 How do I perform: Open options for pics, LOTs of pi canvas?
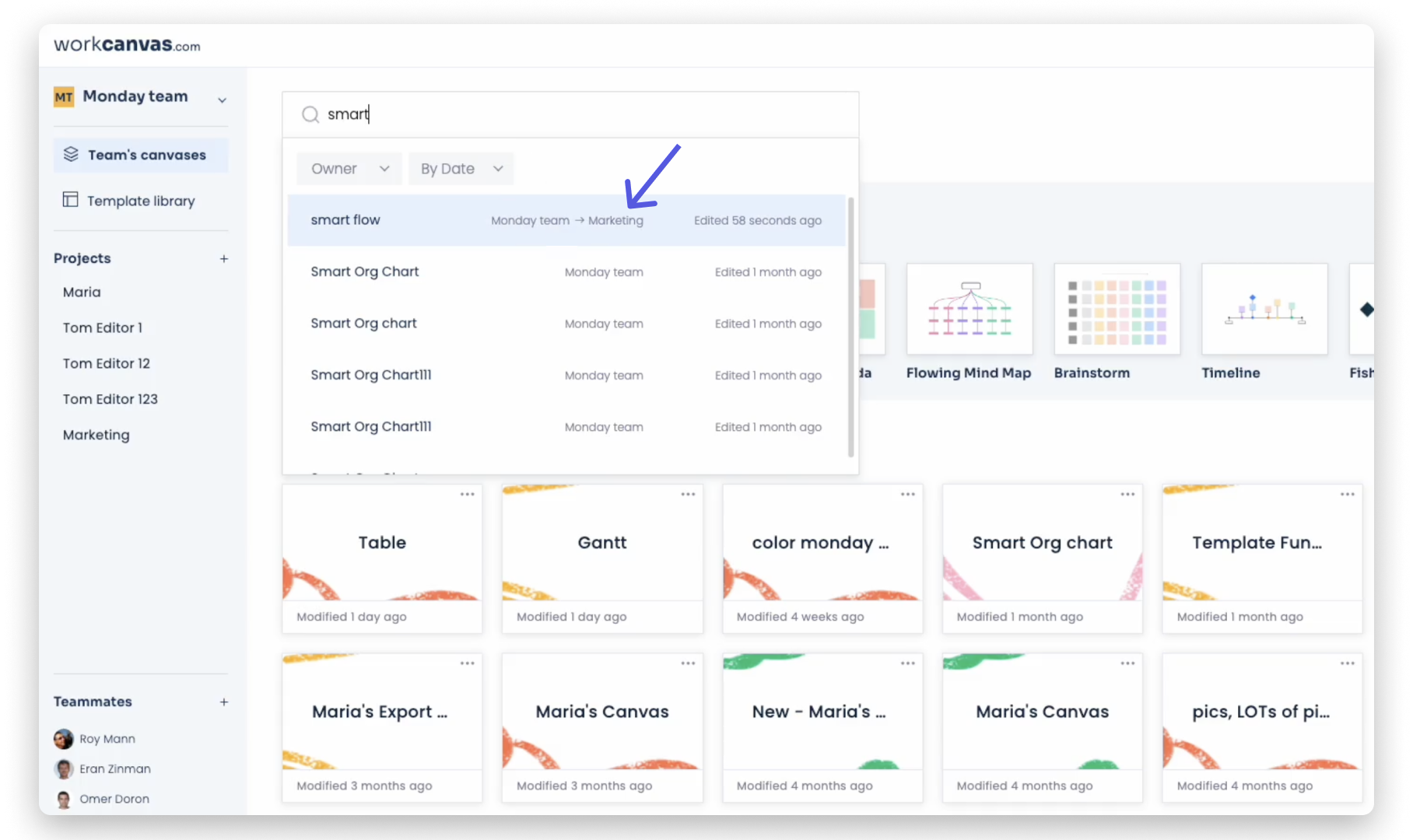coord(1347,663)
